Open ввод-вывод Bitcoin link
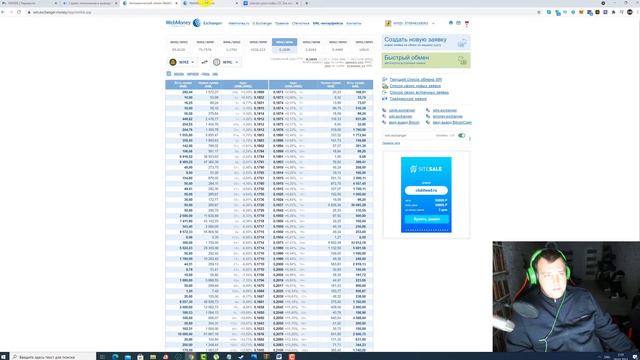 (x=404, y=122)
